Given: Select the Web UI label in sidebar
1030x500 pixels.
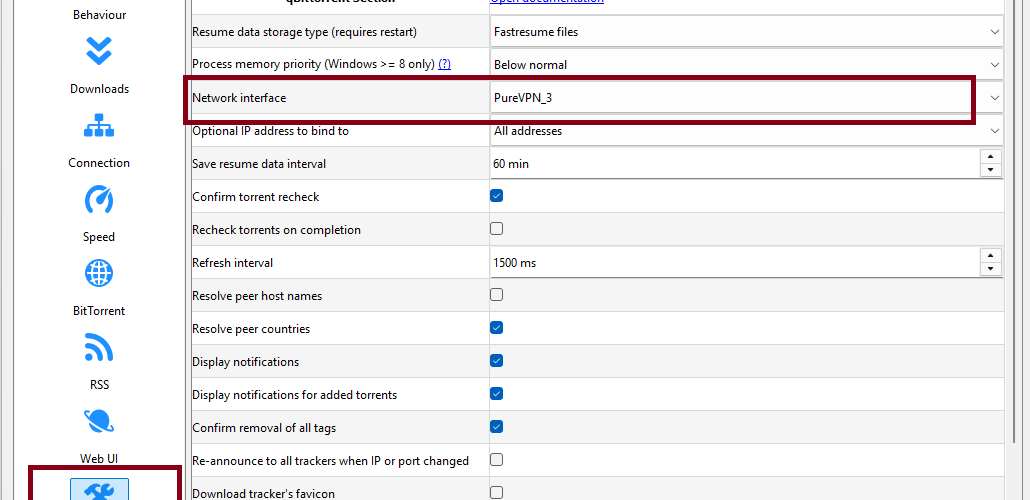Looking at the screenshot, I should tap(99, 459).
